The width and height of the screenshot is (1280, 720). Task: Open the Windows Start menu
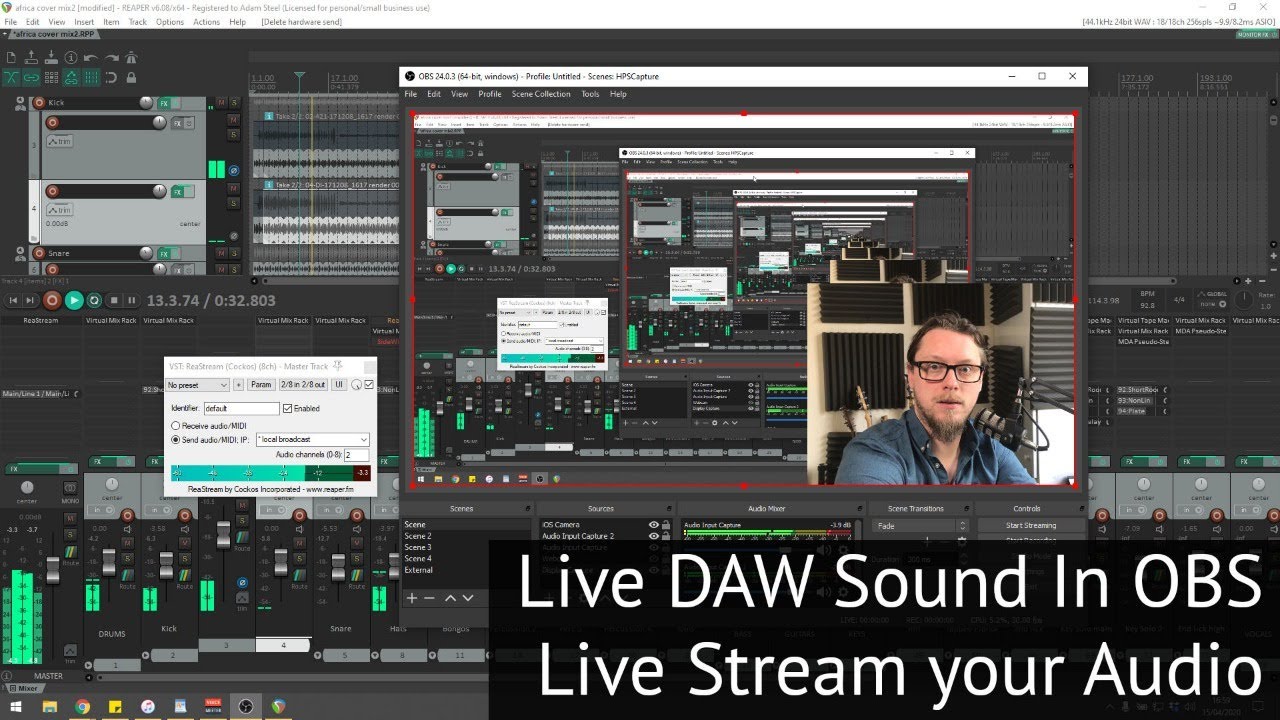(17, 707)
